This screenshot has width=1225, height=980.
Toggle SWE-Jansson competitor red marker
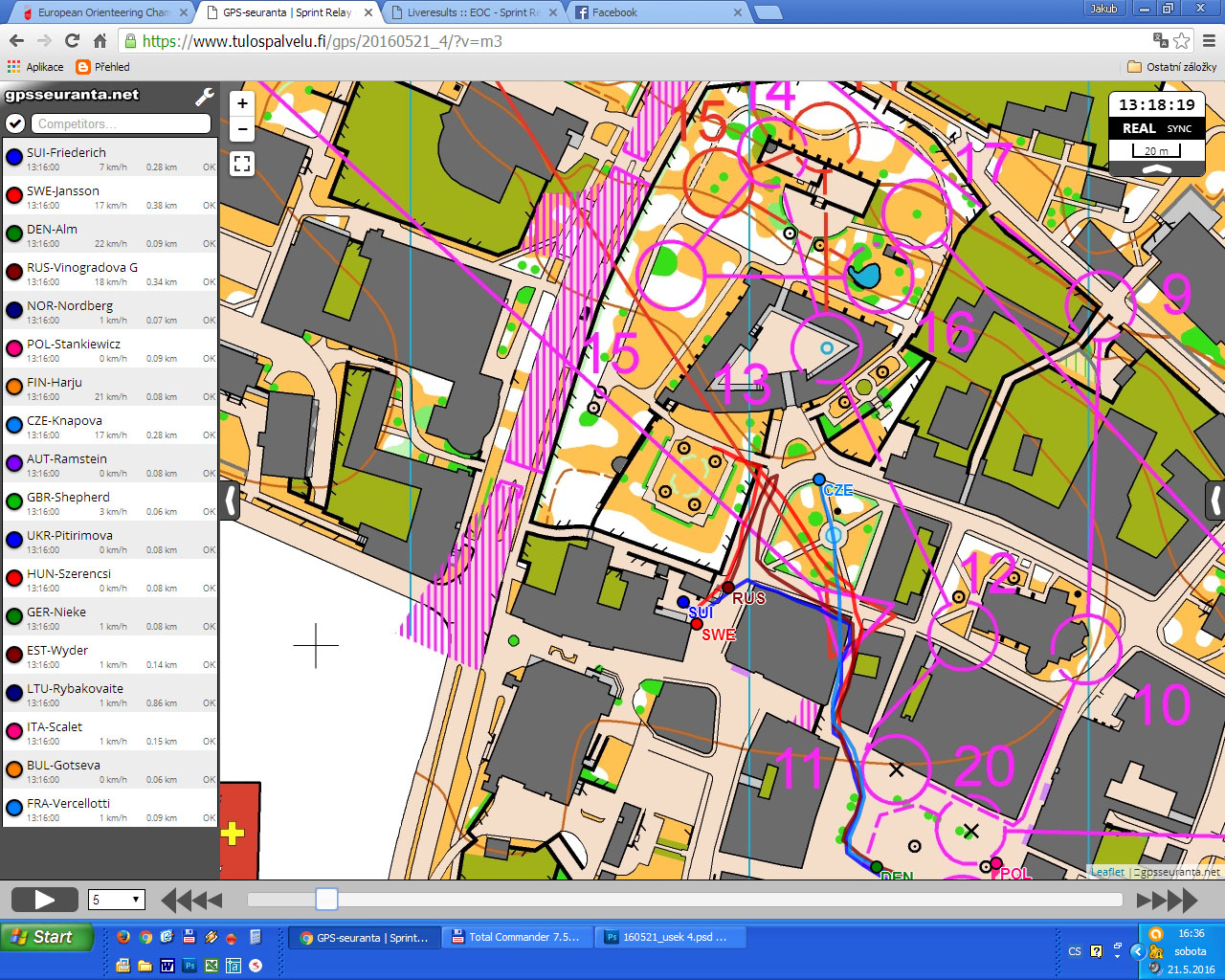tap(14, 196)
